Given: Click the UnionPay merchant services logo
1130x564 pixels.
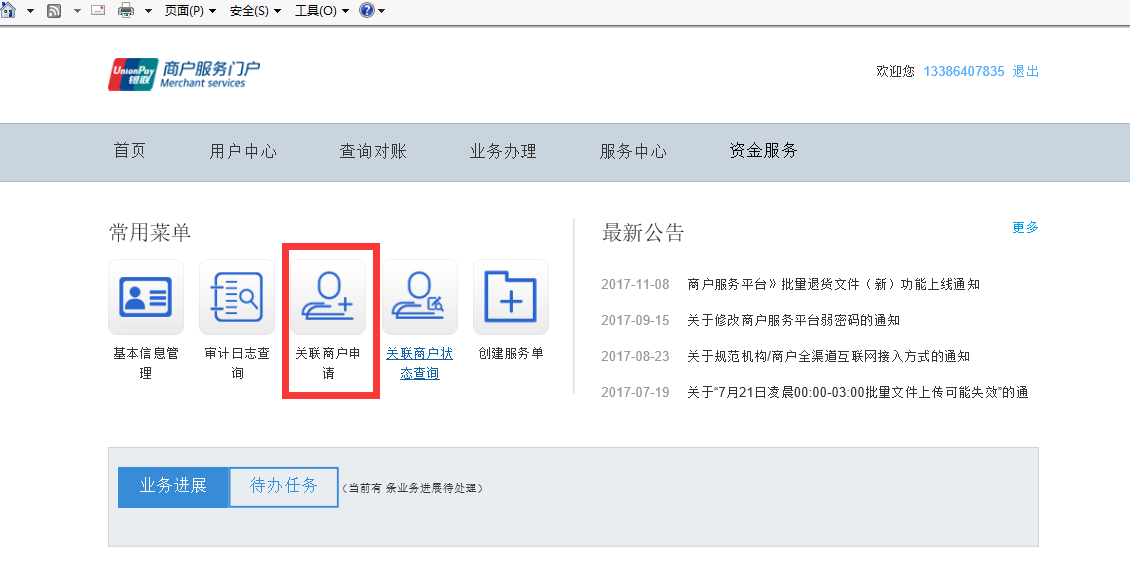Looking at the screenshot, I should click(184, 73).
